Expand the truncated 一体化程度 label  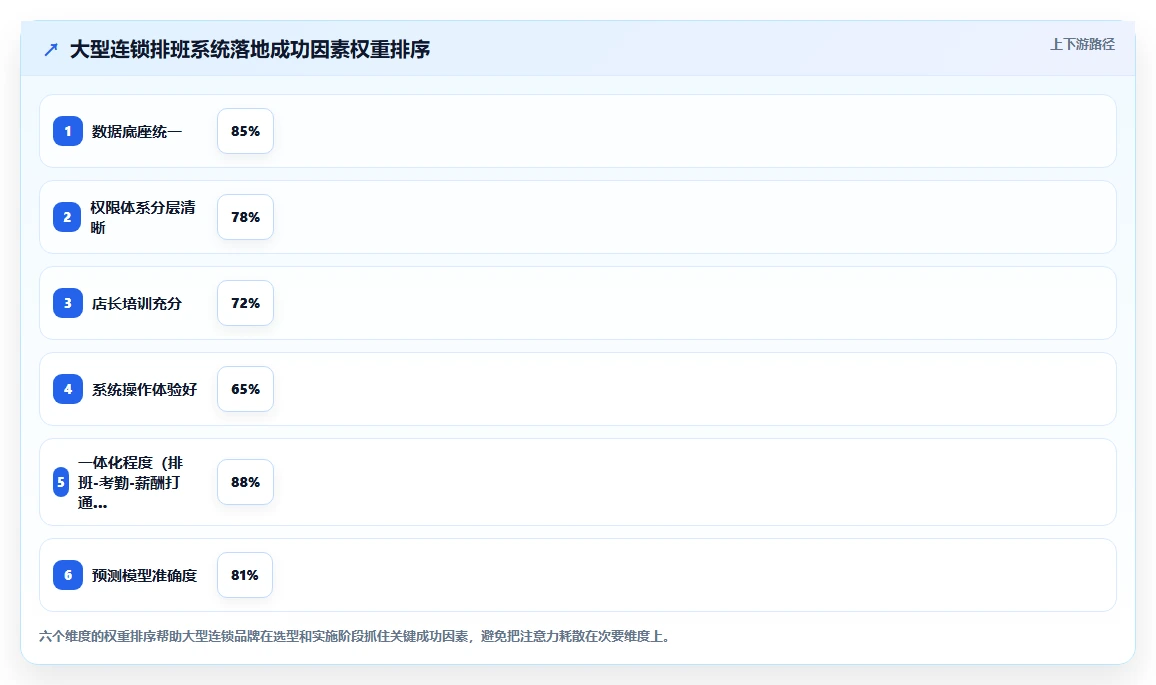[130, 482]
